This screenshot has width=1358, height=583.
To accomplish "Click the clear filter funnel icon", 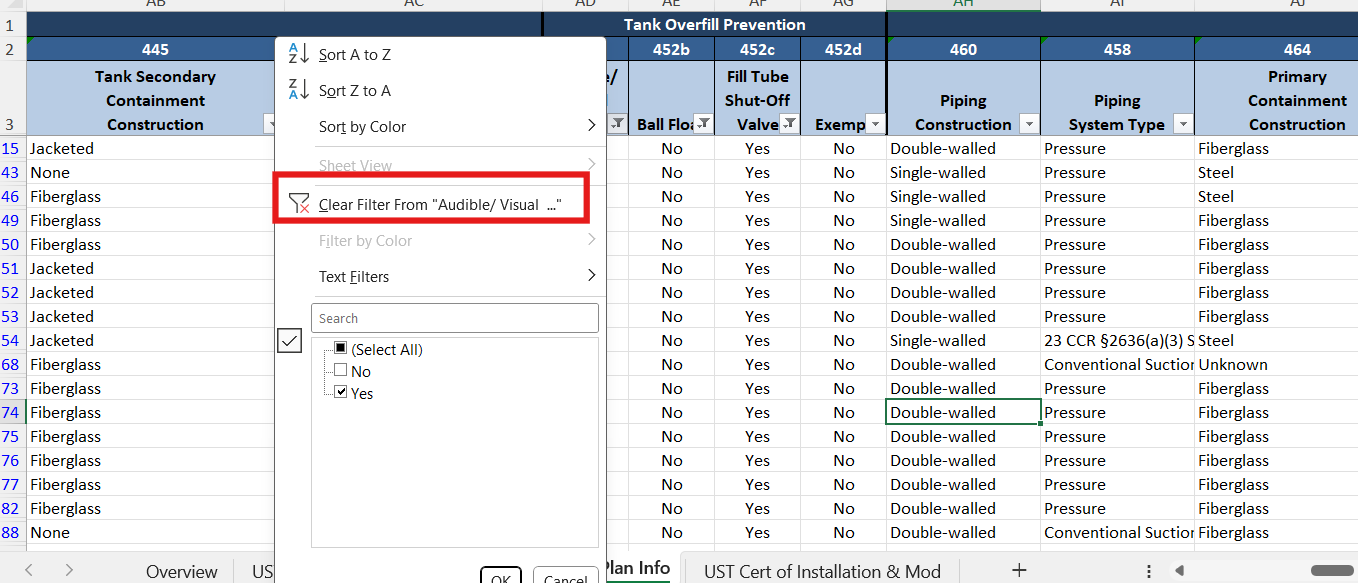I will tap(298, 204).
